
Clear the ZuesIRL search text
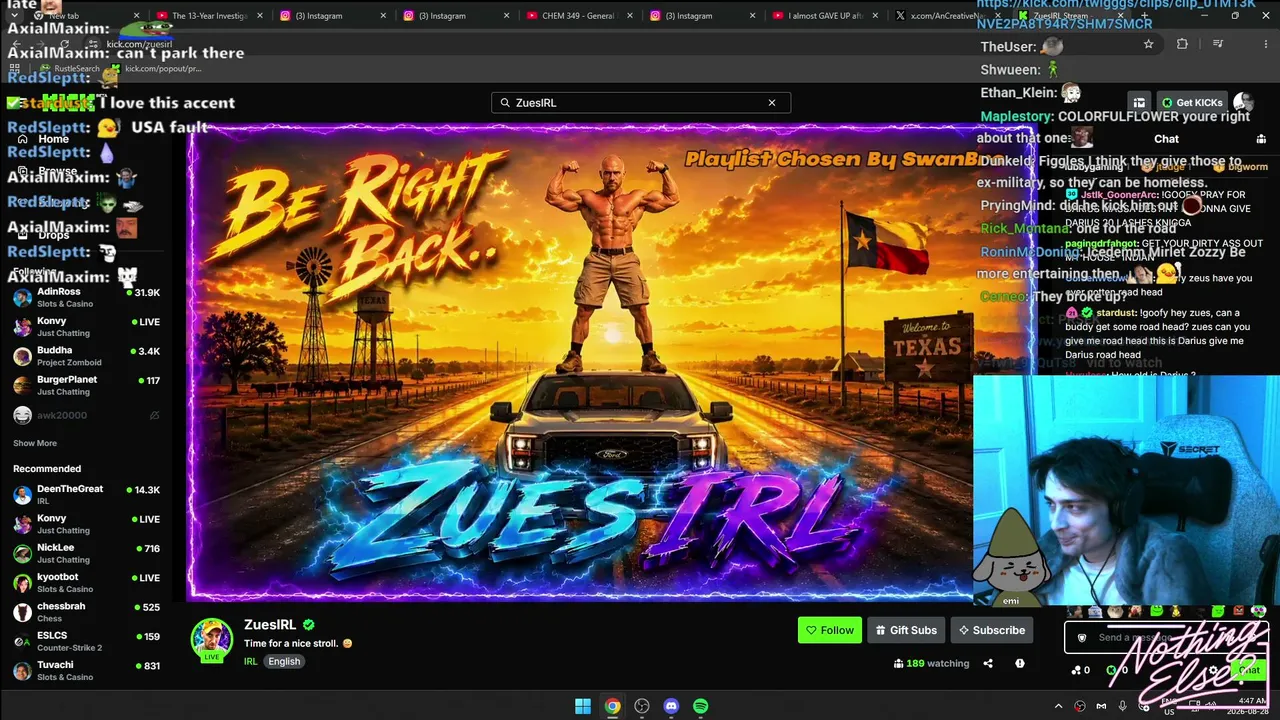[772, 102]
